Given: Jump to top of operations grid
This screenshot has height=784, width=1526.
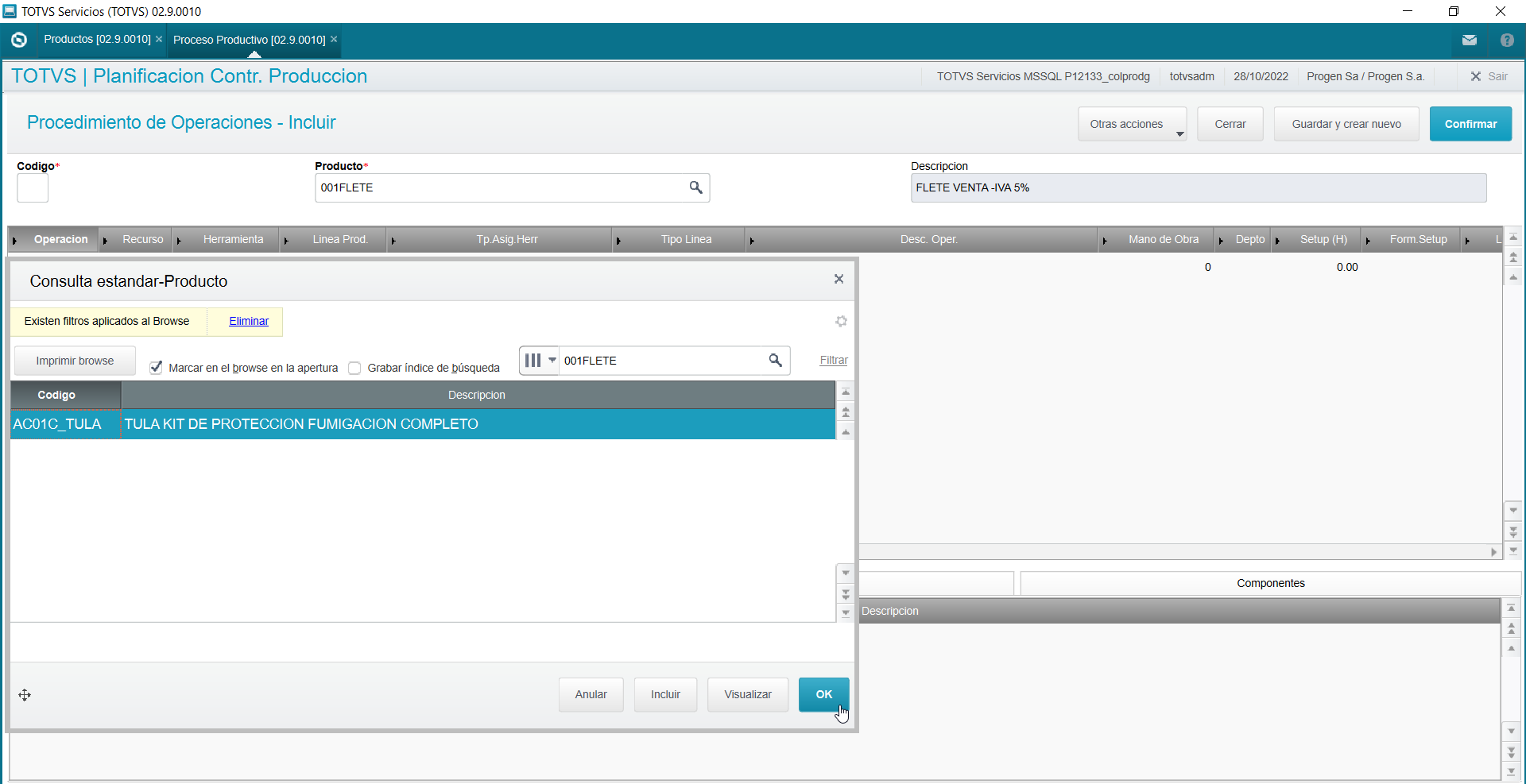Looking at the screenshot, I should click(x=1513, y=238).
